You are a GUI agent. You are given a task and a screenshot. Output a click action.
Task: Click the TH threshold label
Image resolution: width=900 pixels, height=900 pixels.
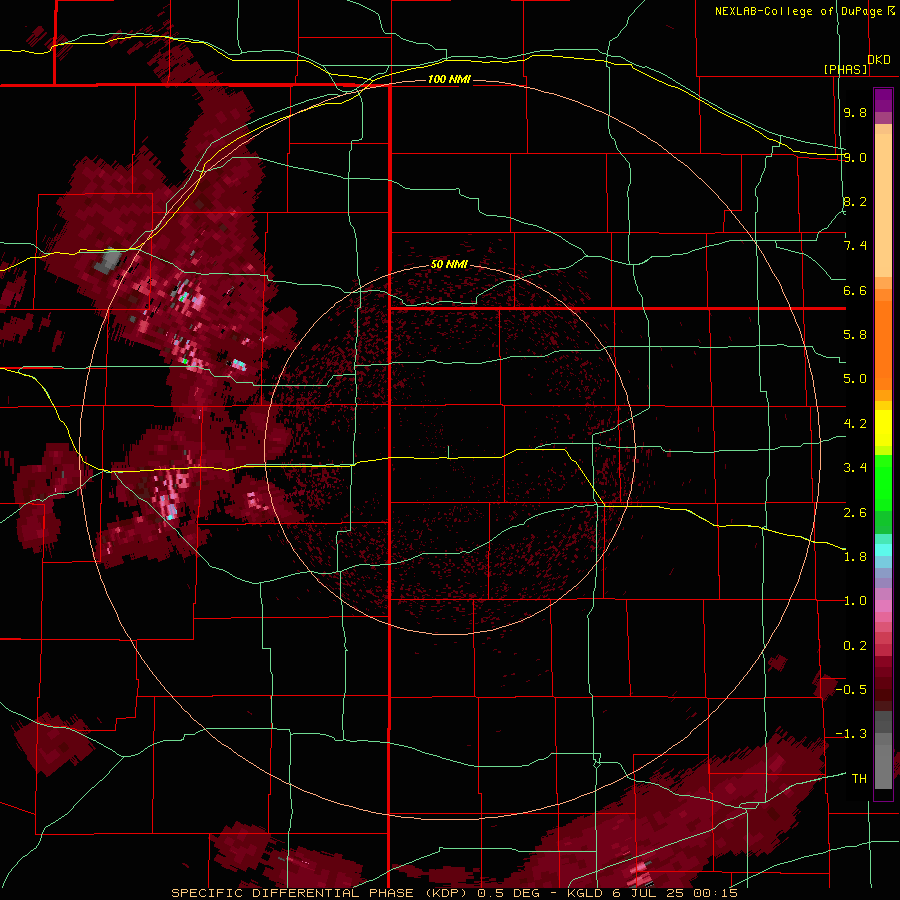pyautogui.click(x=859, y=779)
